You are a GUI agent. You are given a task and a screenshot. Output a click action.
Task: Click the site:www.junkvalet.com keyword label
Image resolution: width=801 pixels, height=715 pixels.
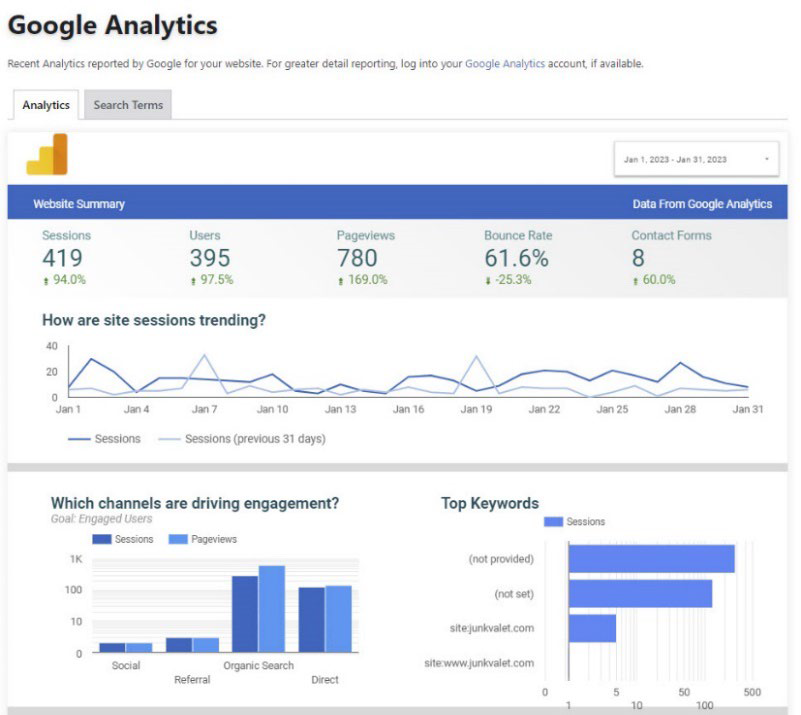click(x=479, y=663)
